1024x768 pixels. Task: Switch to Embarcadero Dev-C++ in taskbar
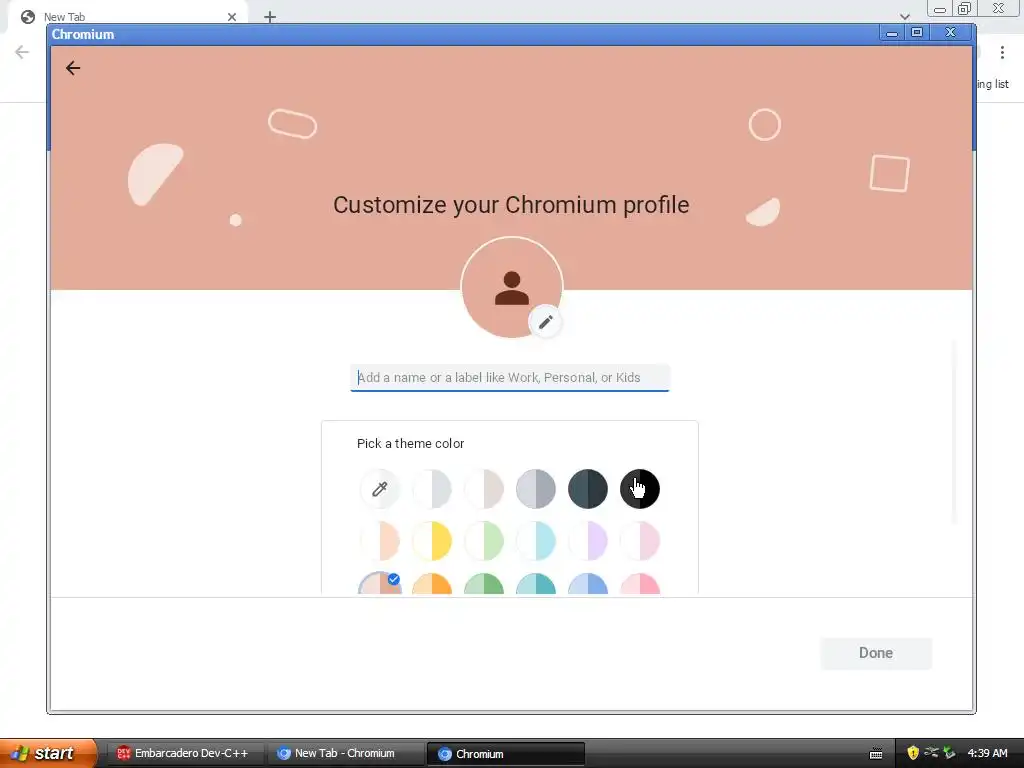184,753
